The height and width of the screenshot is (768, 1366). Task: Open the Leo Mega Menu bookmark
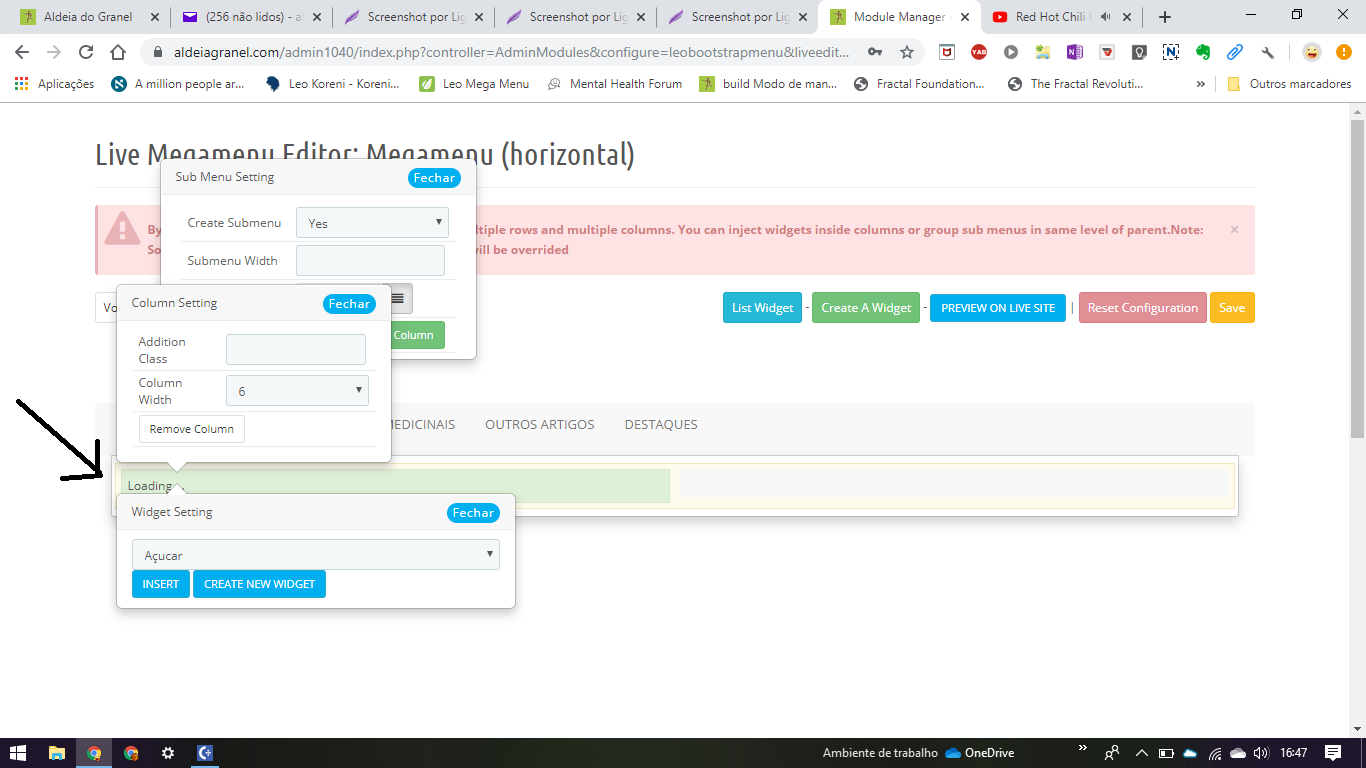(x=474, y=84)
